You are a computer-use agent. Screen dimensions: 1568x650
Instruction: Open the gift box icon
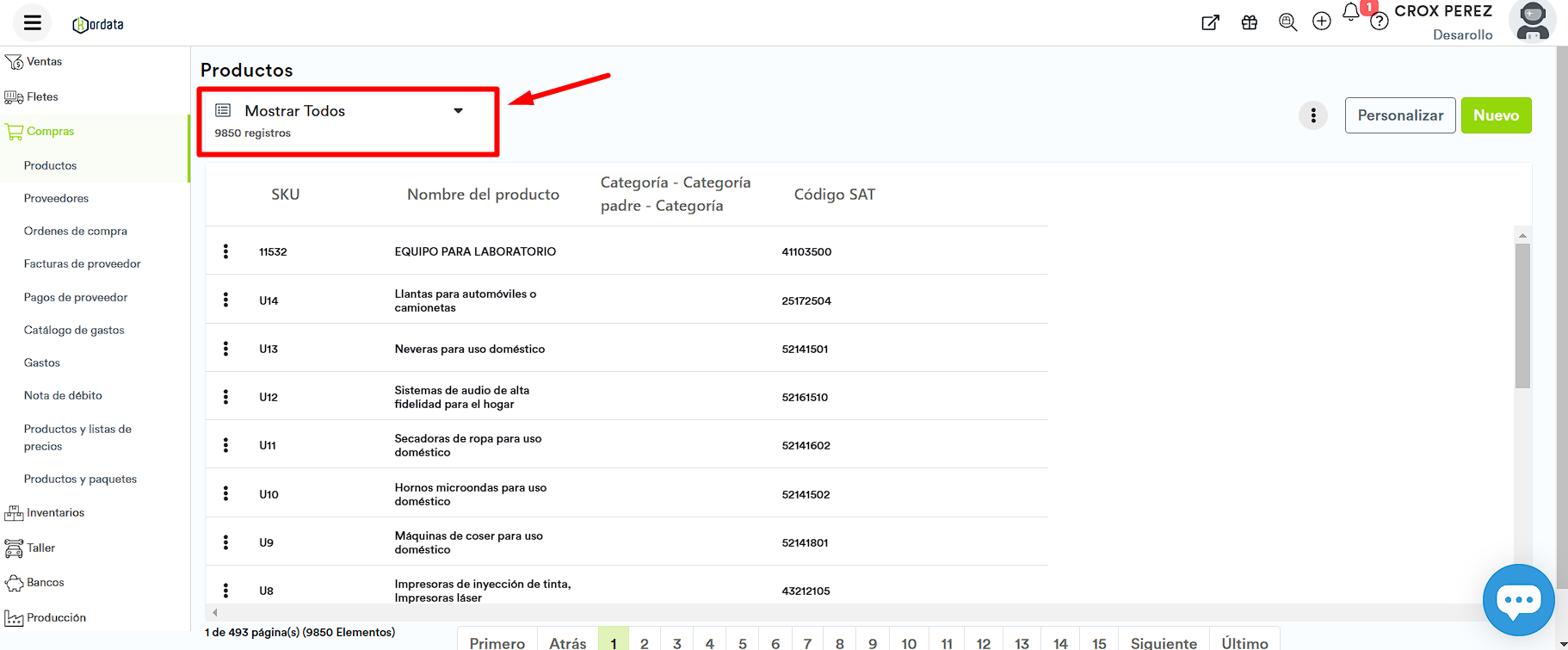pyautogui.click(x=1249, y=22)
